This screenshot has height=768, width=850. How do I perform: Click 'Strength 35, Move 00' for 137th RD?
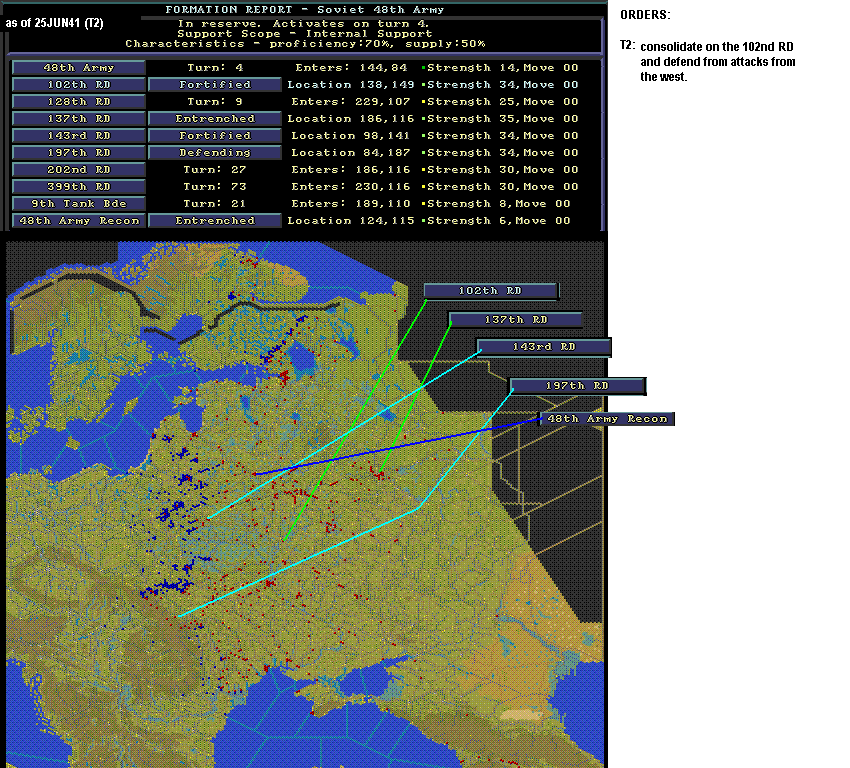pos(503,119)
